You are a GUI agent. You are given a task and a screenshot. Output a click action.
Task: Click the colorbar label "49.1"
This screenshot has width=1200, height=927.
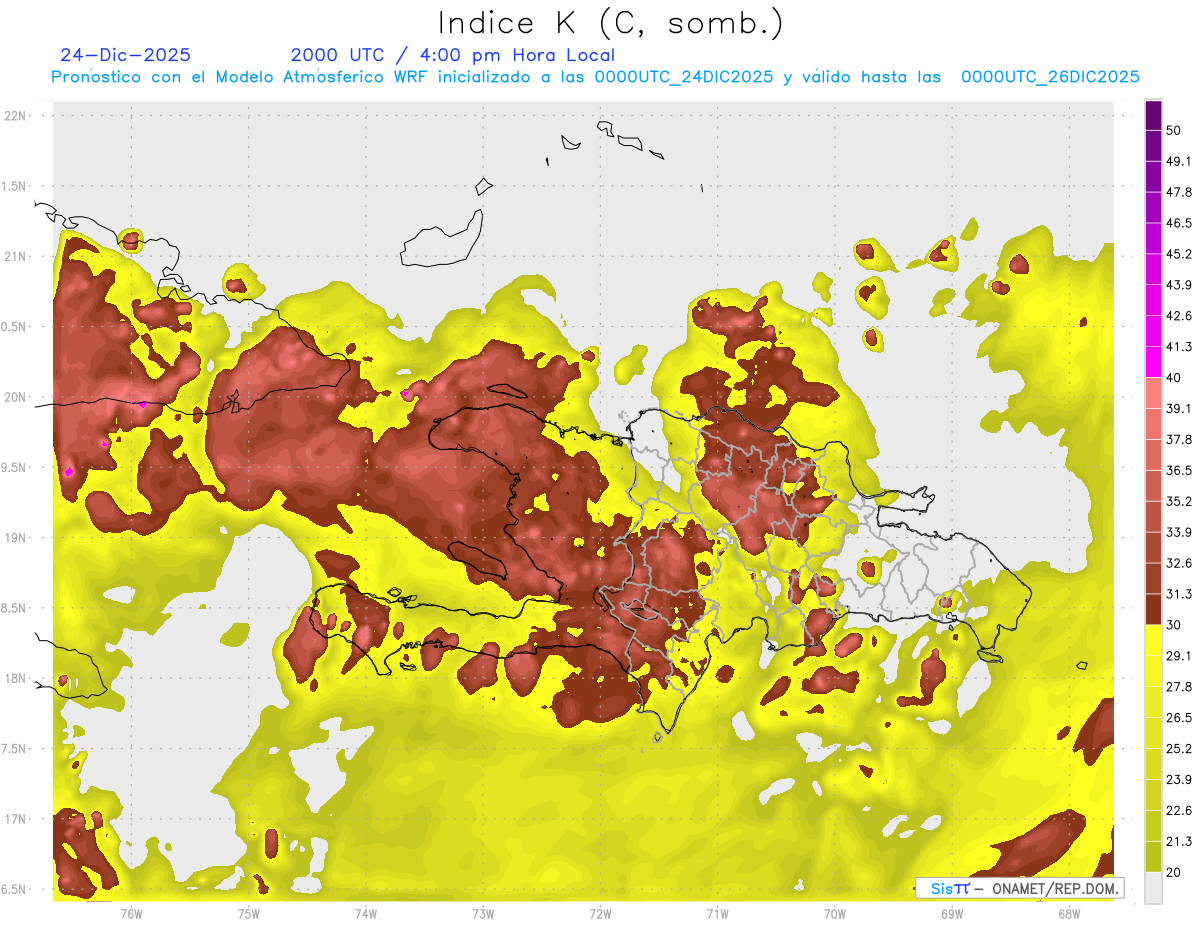(x=1179, y=161)
